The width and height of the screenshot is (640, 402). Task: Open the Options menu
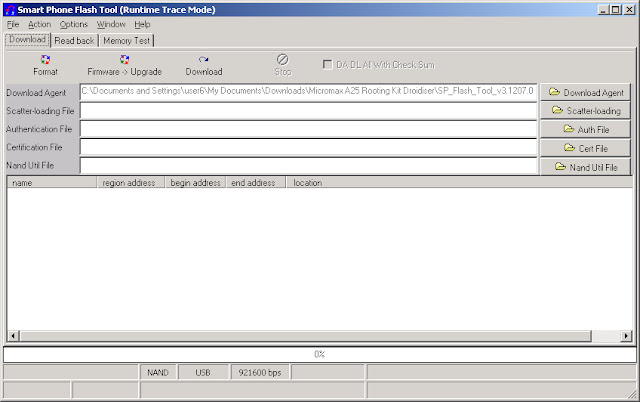[x=73, y=24]
